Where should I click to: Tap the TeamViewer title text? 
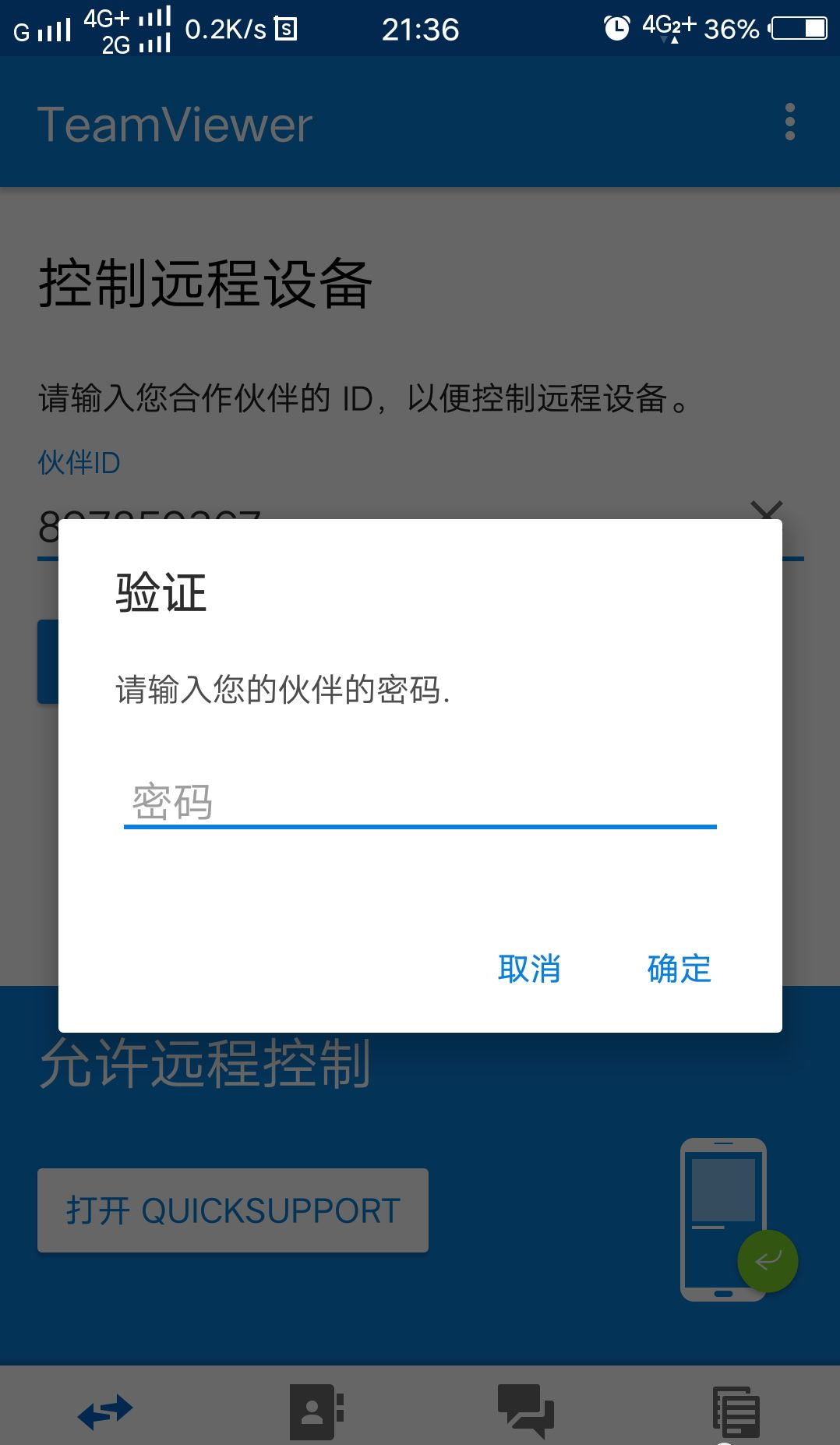point(175,125)
